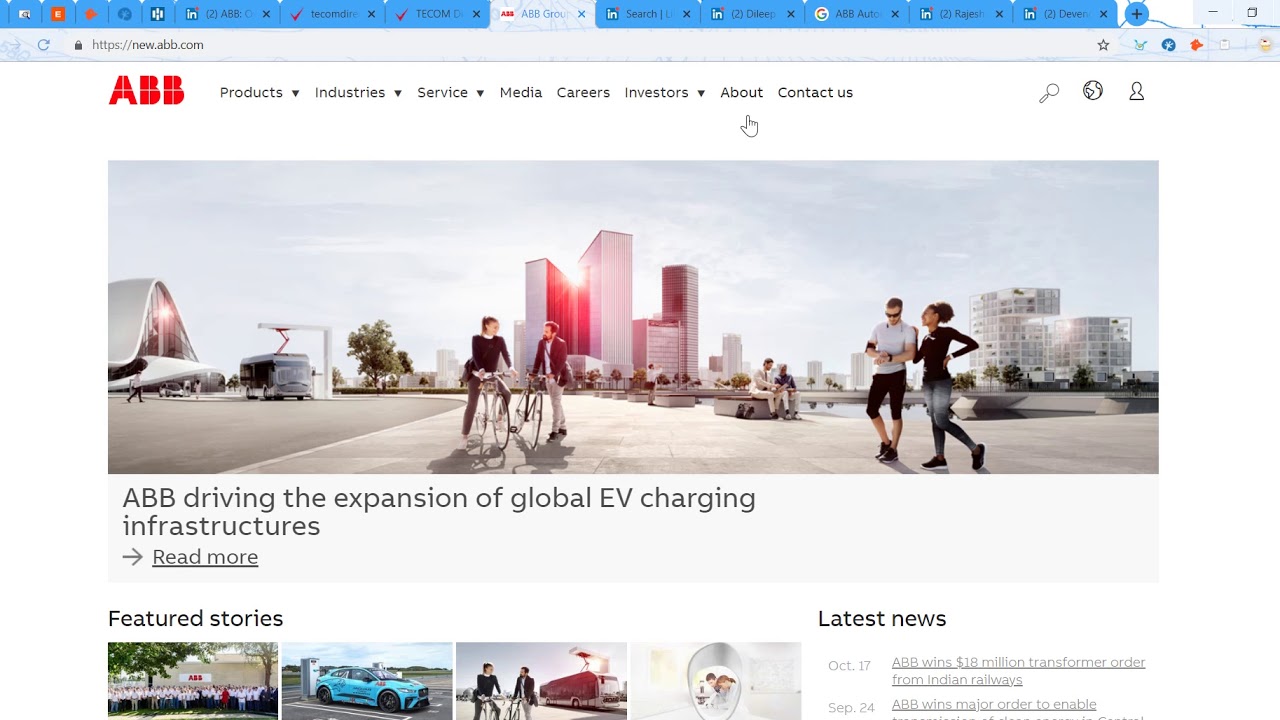Open the cyclists and red bus story
1280x720 pixels.
[541, 681]
